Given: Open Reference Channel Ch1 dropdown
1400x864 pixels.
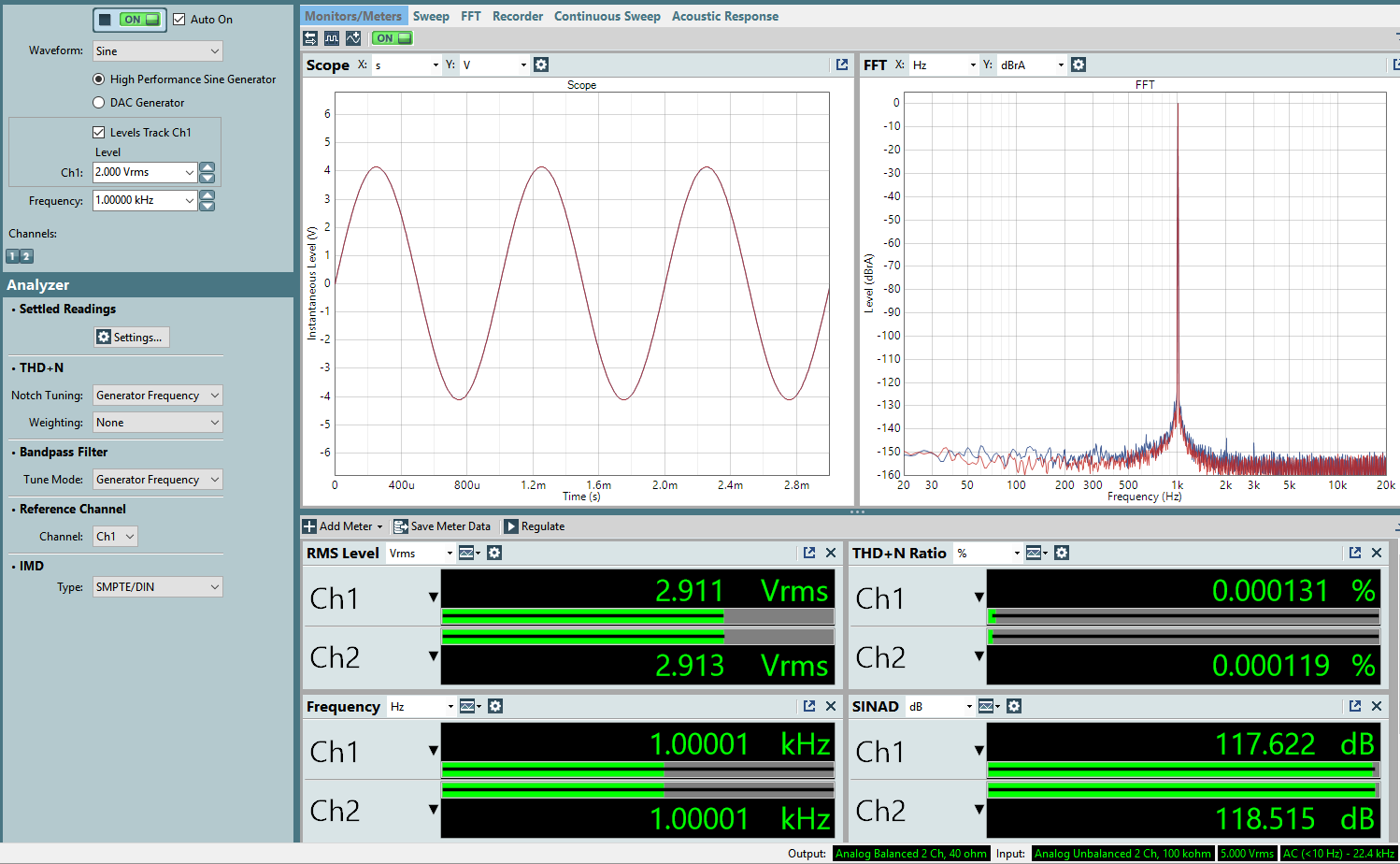Looking at the screenshot, I should [115, 537].
